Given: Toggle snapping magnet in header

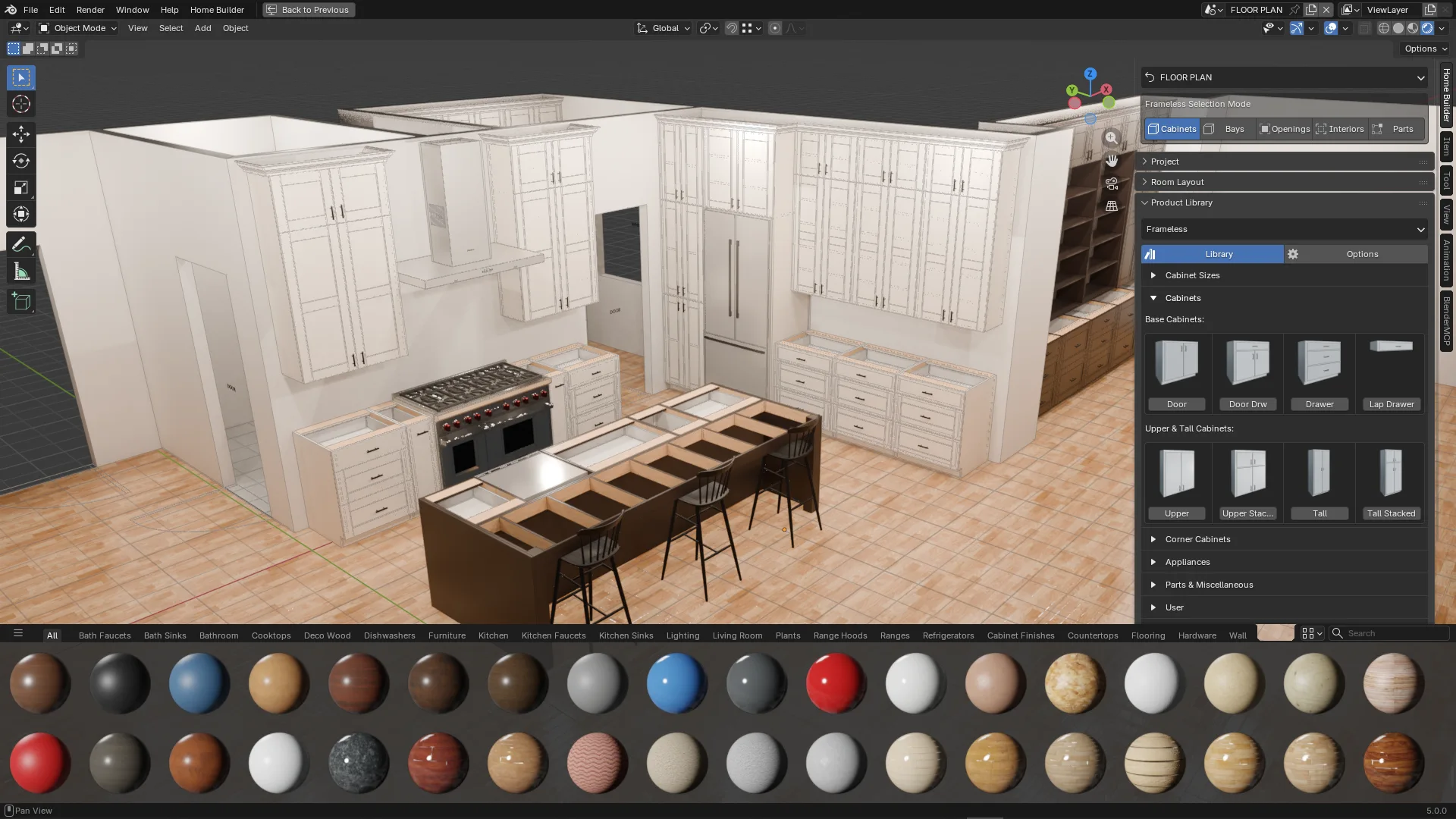Looking at the screenshot, I should 731,28.
